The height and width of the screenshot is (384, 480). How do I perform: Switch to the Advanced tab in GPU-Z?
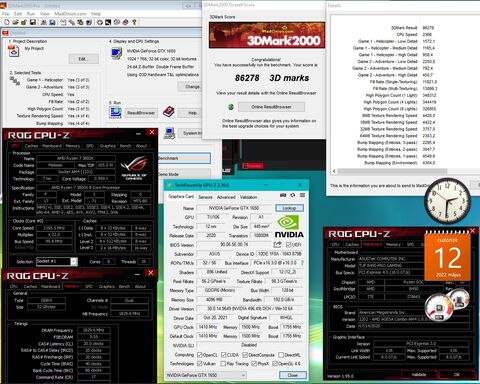click(x=226, y=197)
